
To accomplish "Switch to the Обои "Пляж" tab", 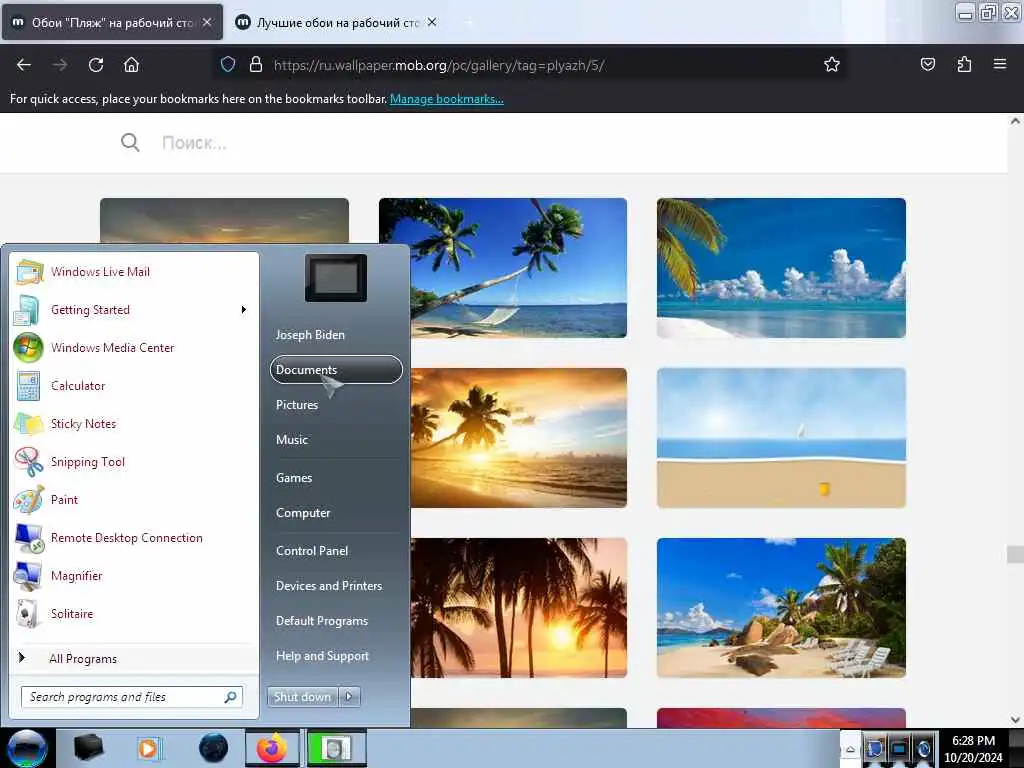I will (x=112, y=22).
